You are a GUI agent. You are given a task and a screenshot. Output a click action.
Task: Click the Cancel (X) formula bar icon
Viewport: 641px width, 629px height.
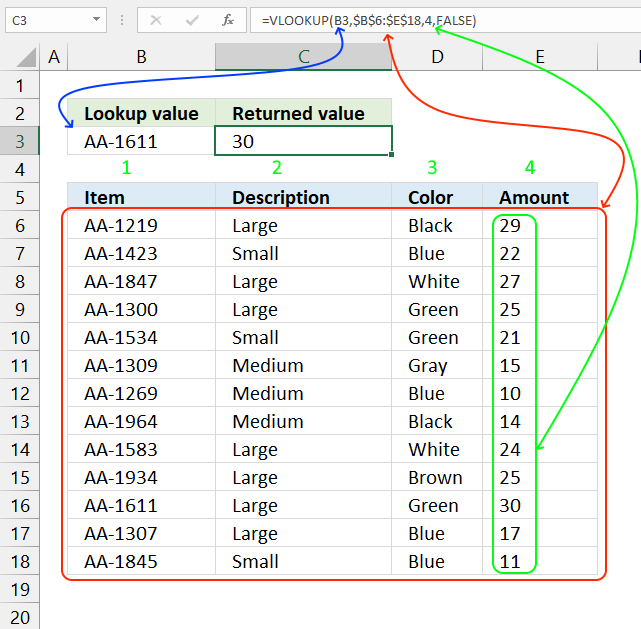156,20
